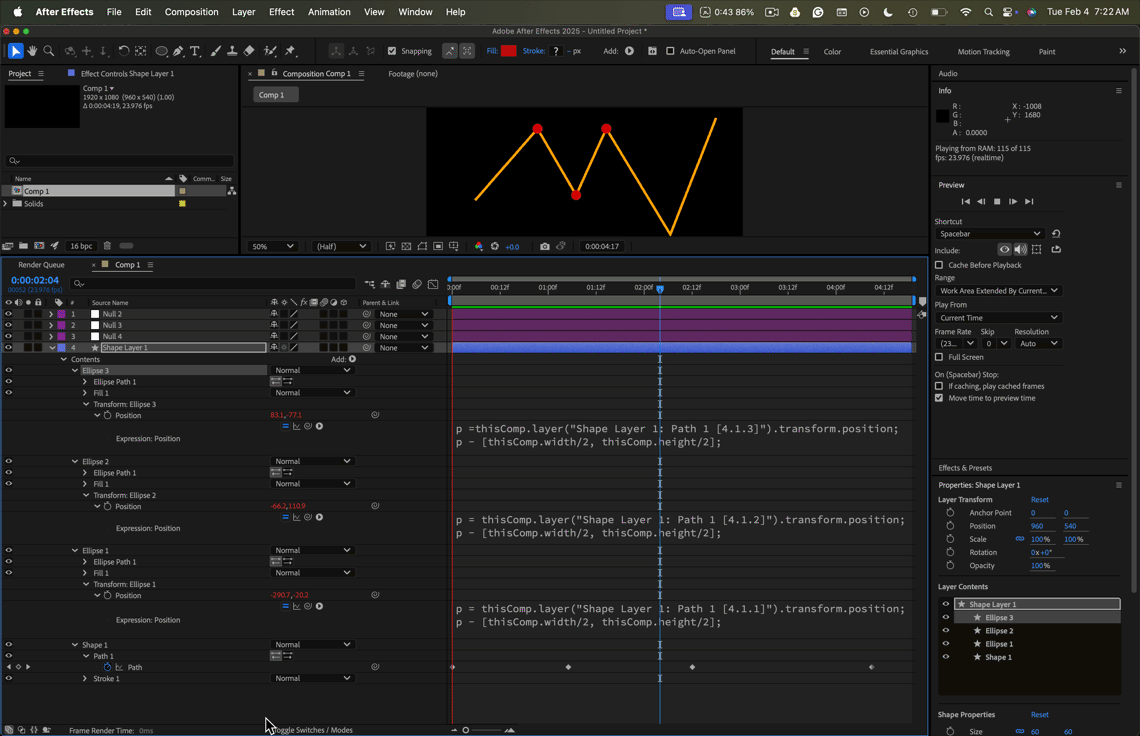Select the Selection arrow tool

[15, 51]
